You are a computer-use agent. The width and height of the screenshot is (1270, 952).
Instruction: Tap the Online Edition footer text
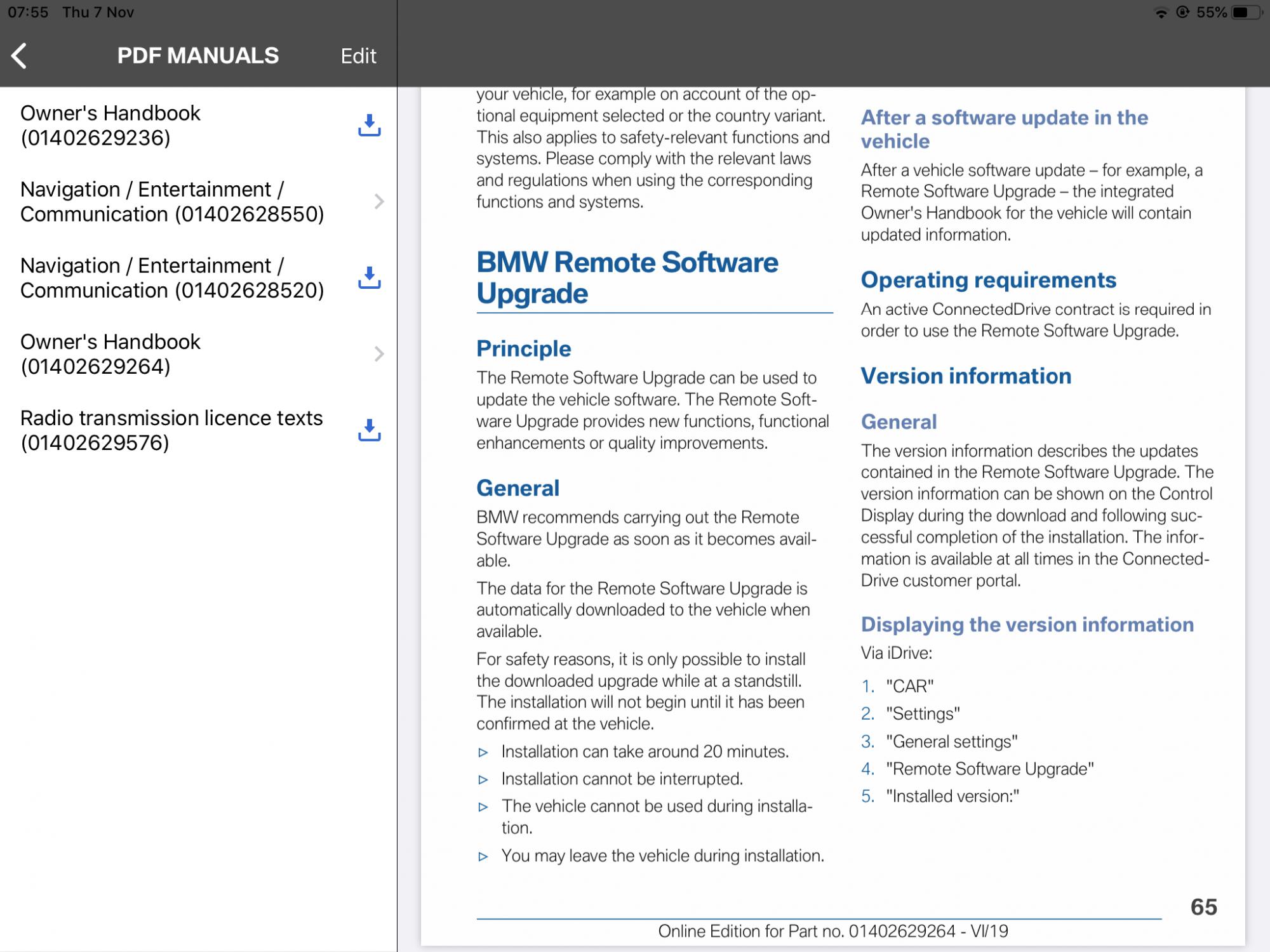point(832,931)
